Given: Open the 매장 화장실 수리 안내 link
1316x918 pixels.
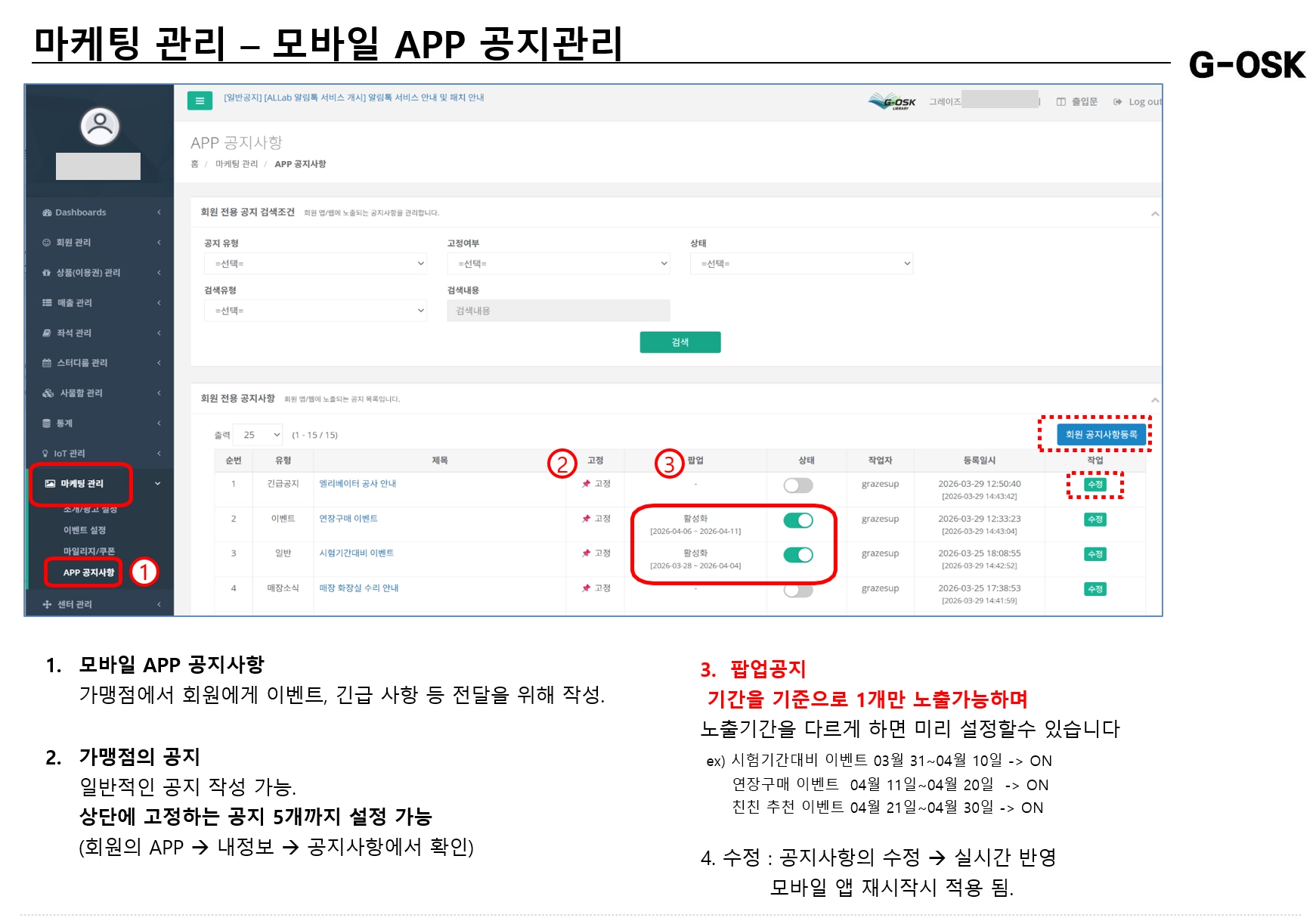Looking at the screenshot, I should pyautogui.click(x=359, y=588).
